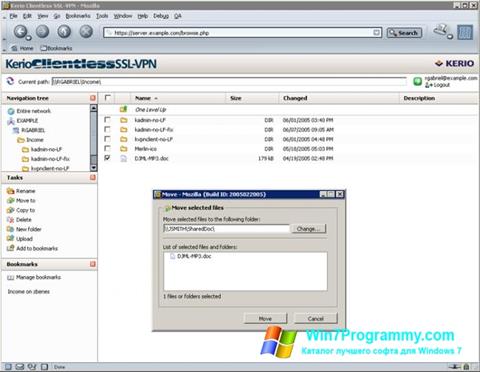The height and width of the screenshot is (372, 480).
Task: Open the Help menu
Action: (143, 16)
